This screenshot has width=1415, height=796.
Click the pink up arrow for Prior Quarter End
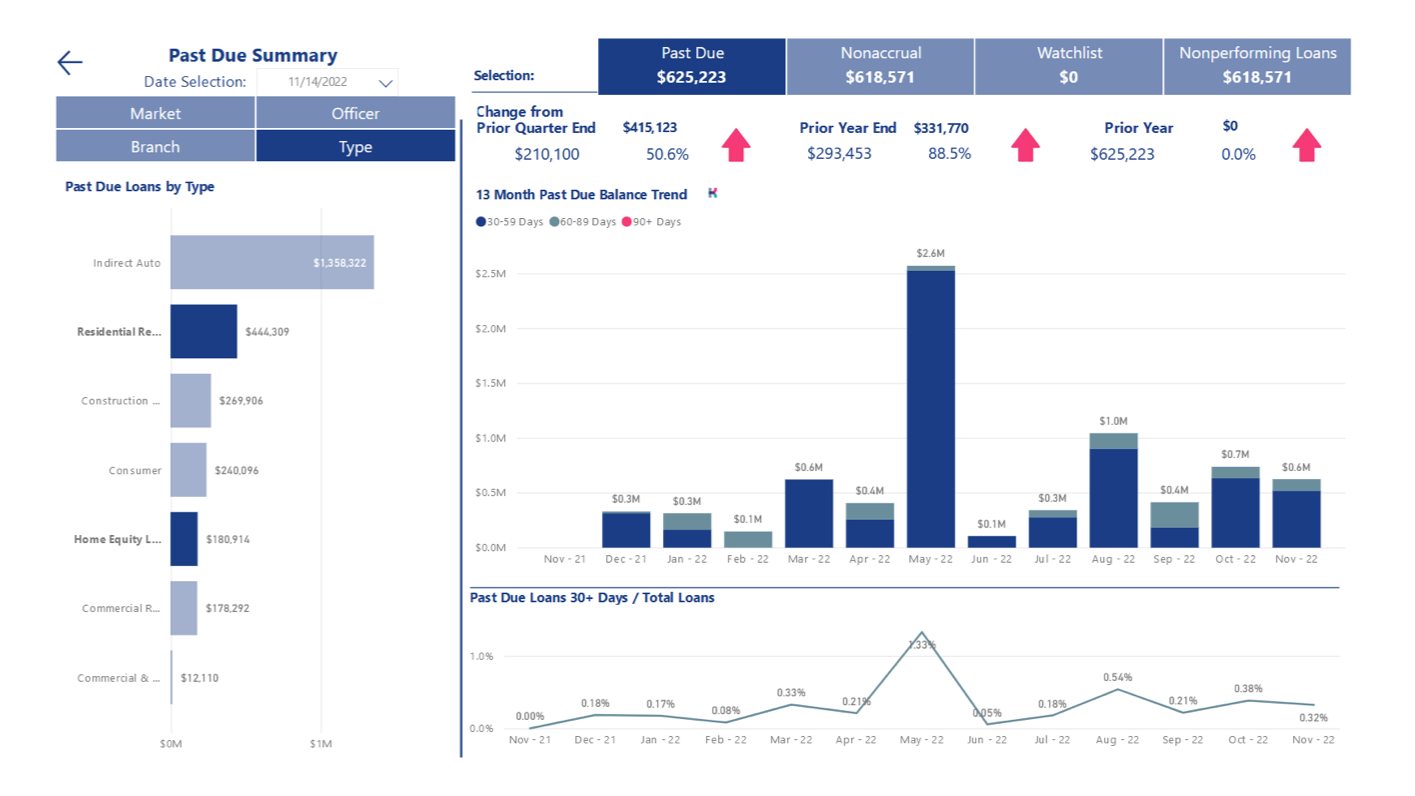click(736, 145)
